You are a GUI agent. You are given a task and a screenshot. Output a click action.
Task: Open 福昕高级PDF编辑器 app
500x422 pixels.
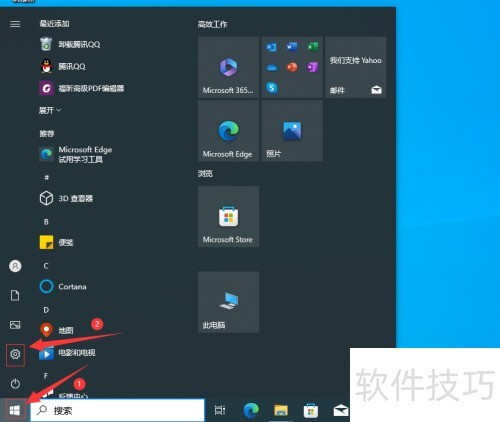coord(82,88)
